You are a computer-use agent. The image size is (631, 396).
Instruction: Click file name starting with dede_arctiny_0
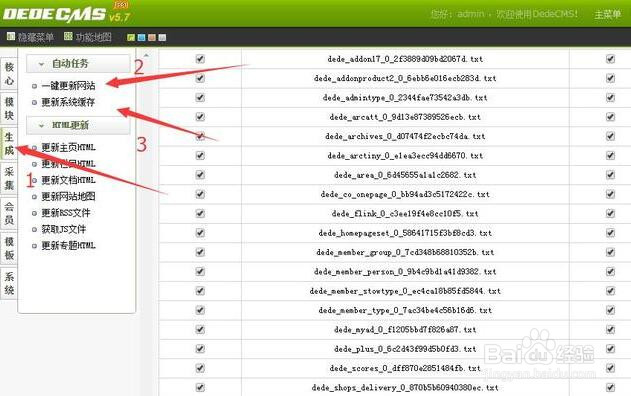[405, 156]
